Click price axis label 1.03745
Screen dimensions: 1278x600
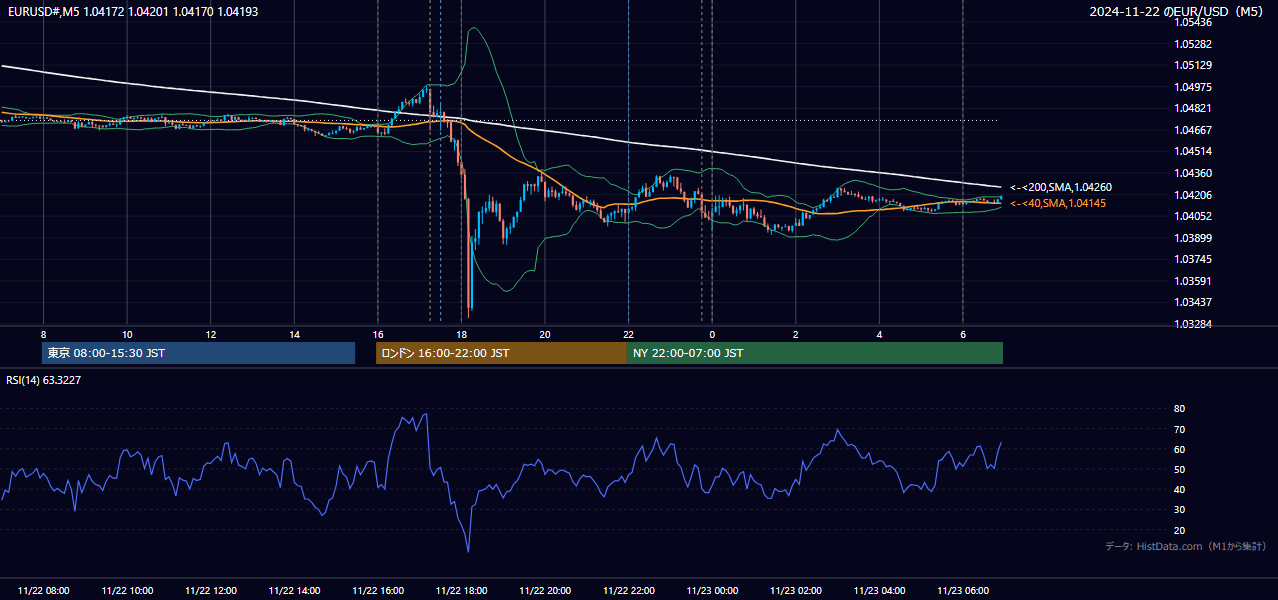1193,260
